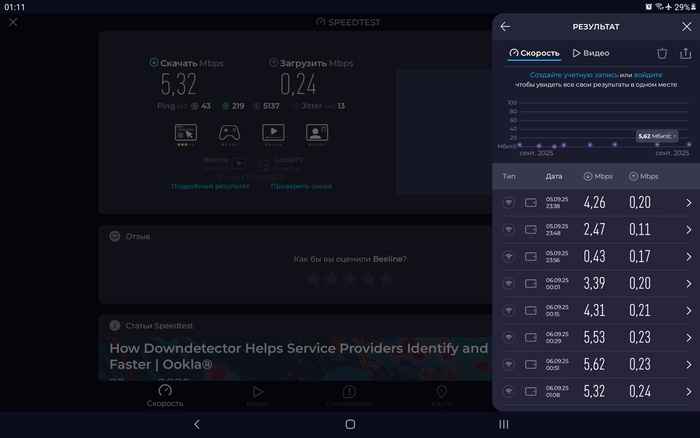
Task: Share results with the share icon
Action: (685, 53)
